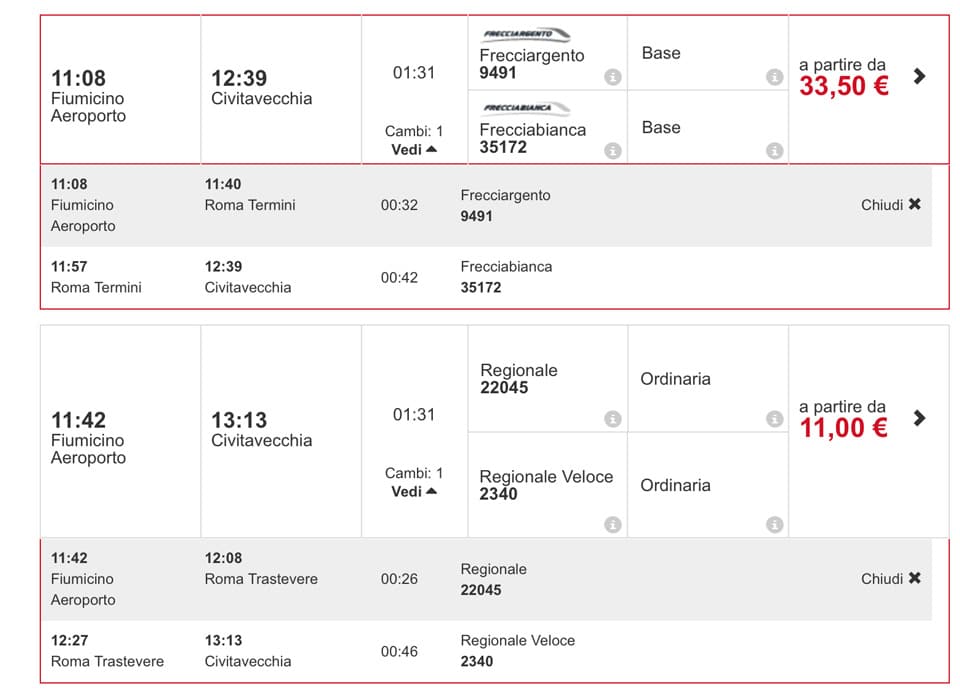Close the Frecciargento 9491 details panel
Viewport: 960px width, 690px height.
point(891,204)
